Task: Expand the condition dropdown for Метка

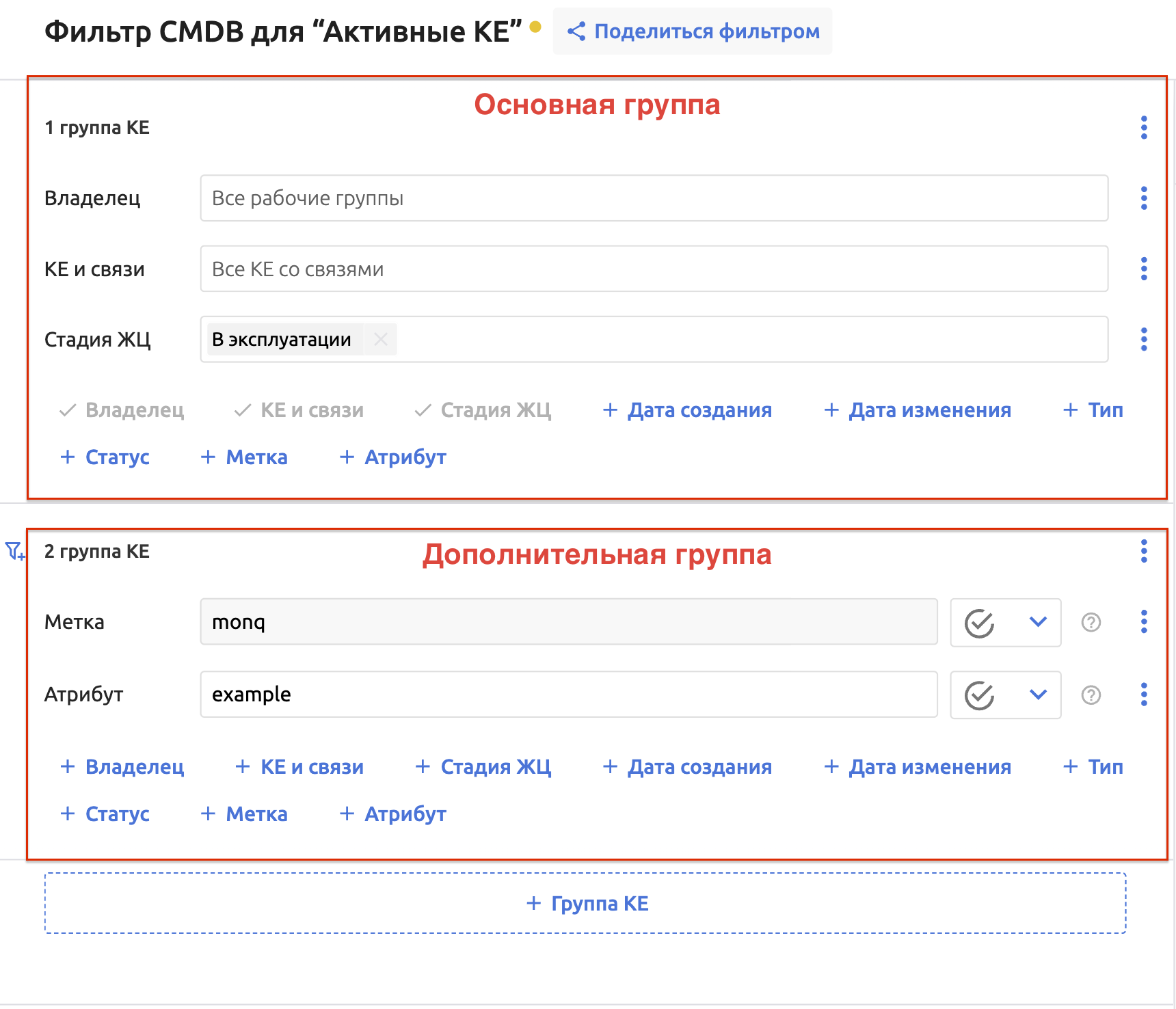Action: coord(1037,622)
